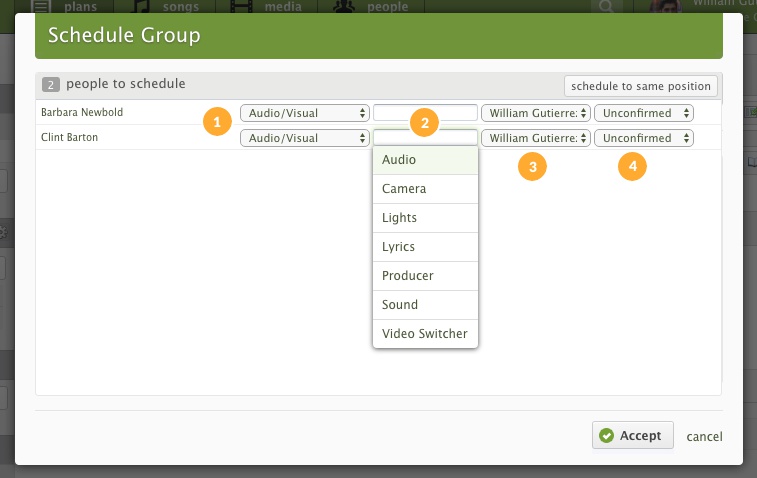Open Barbara Newbold's Unconfirmed status dropdown
757x478 pixels.
(x=644, y=113)
